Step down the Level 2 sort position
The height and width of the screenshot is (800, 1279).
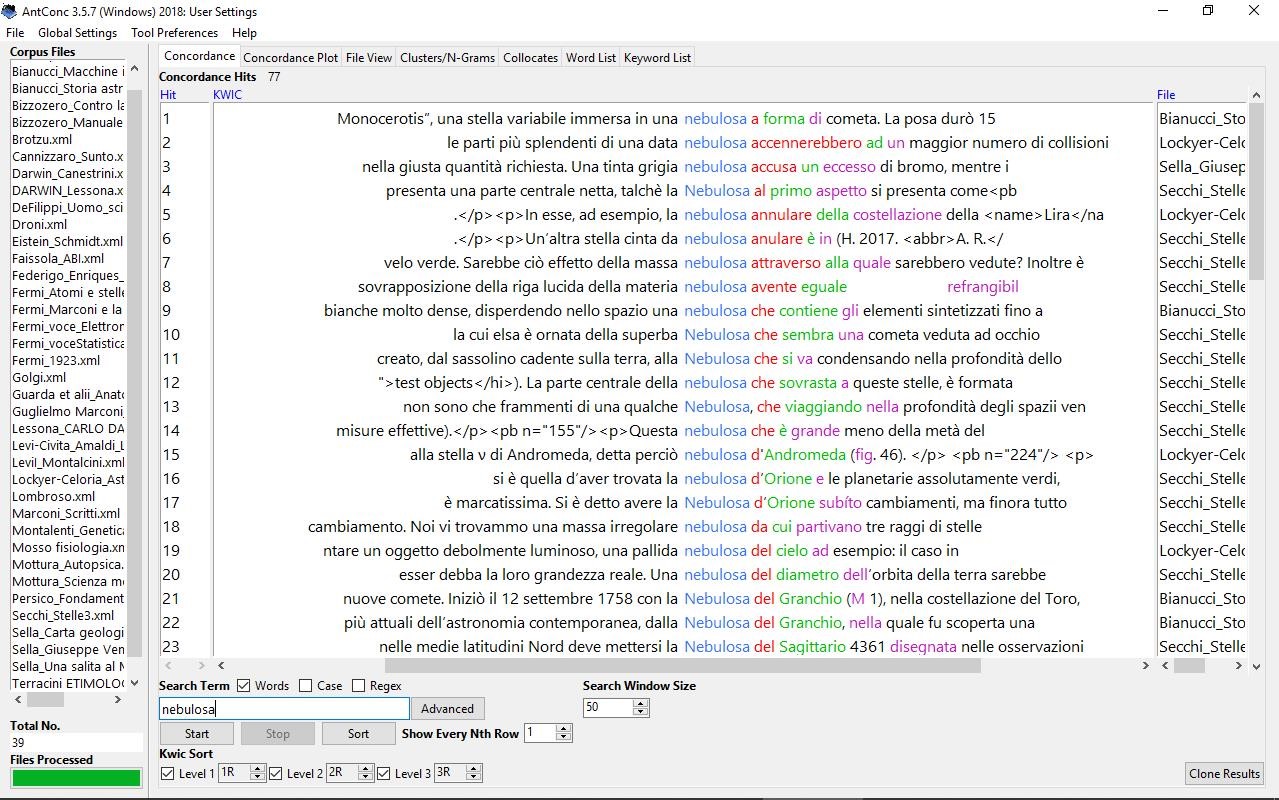click(x=365, y=778)
